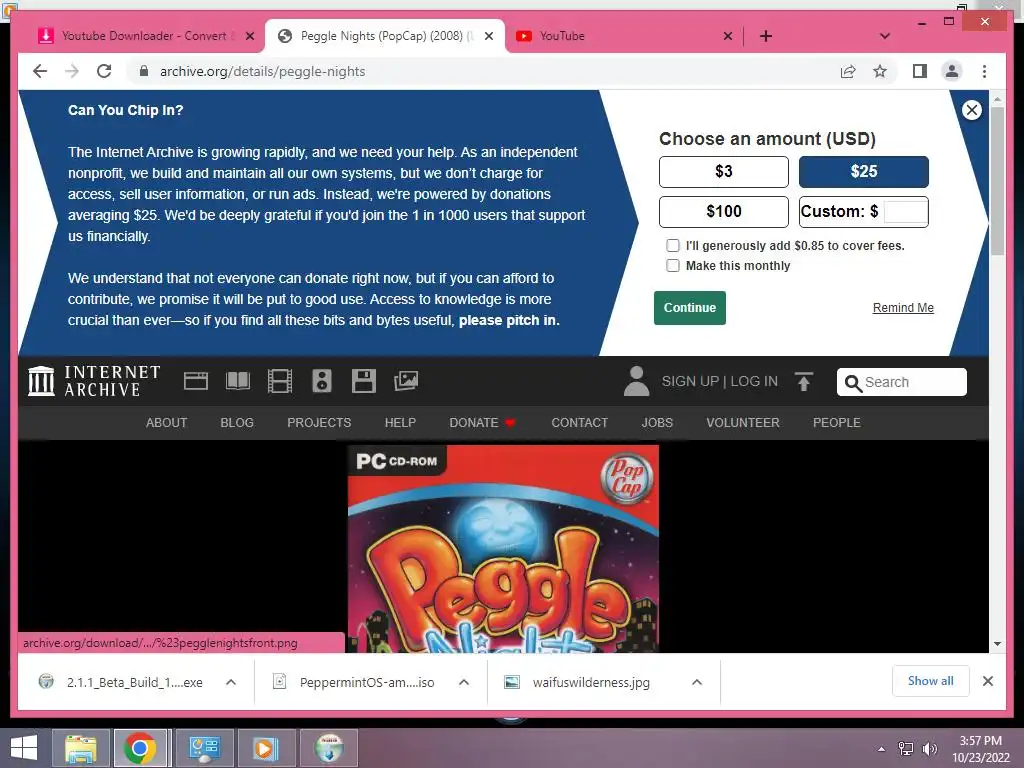The width and height of the screenshot is (1024, 768).
Task: Click the upload arrow icon
Action: coord(804,381)
